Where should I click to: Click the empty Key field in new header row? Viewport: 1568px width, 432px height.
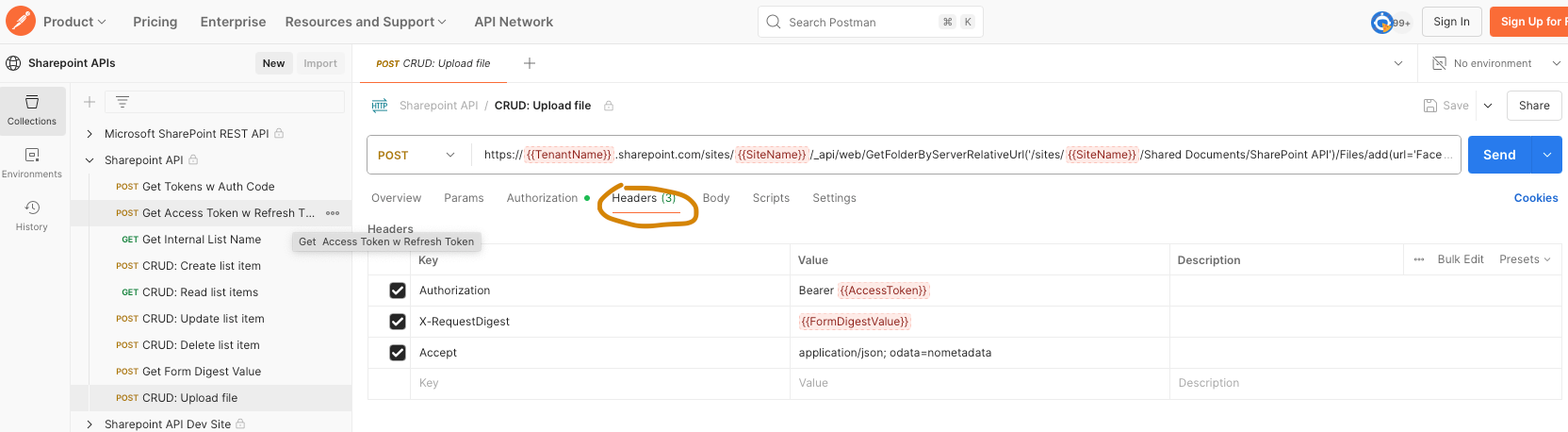pos(602,383)
